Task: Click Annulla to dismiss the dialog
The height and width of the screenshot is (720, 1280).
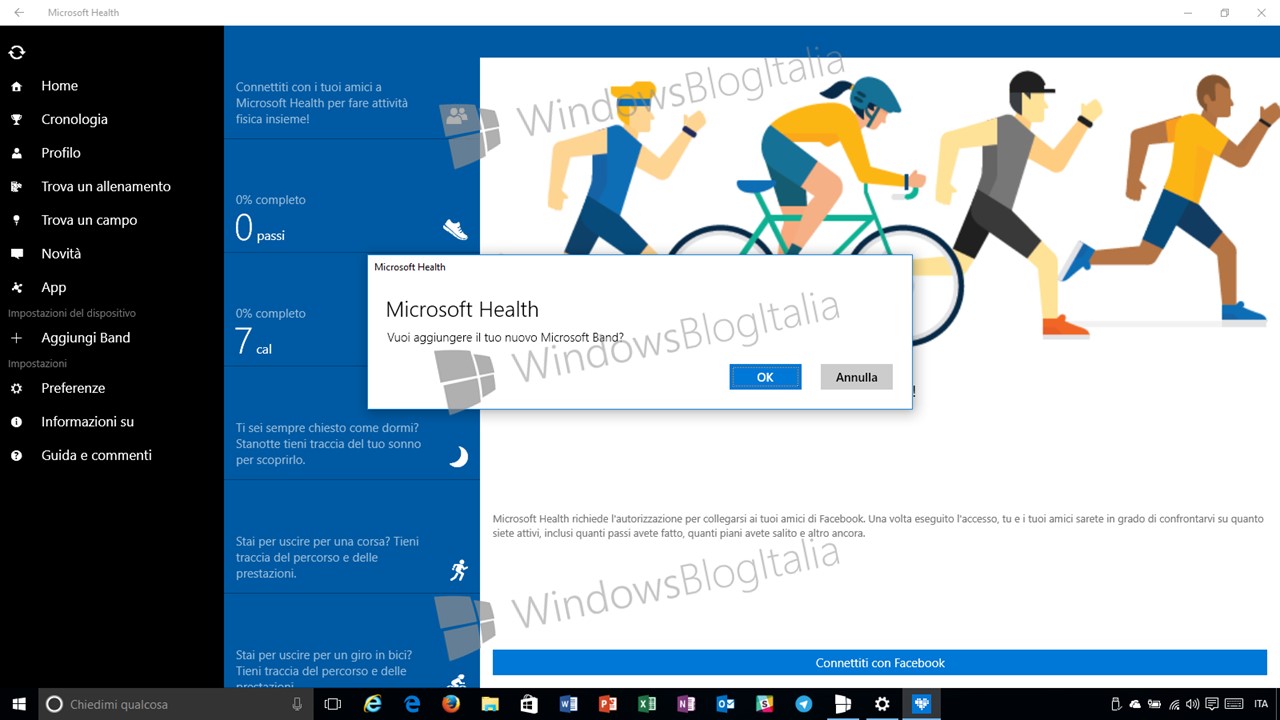Action: tap(856, 377)
